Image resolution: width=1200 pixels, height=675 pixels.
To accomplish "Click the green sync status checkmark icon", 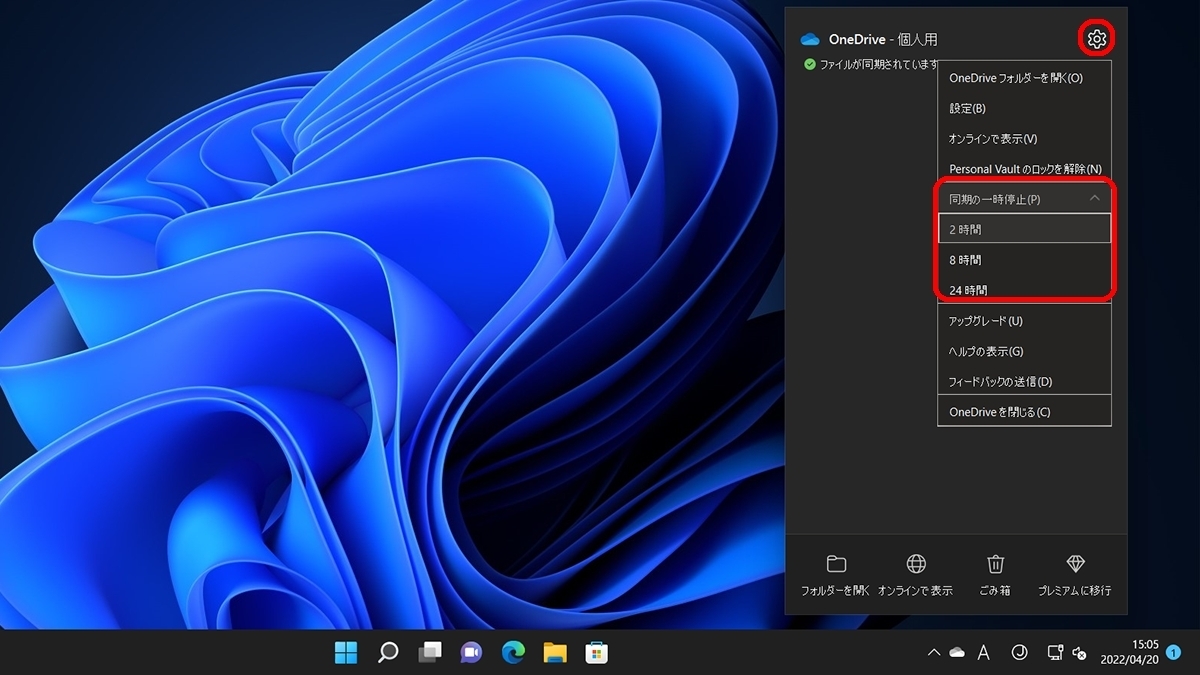I will pos(810,64).
